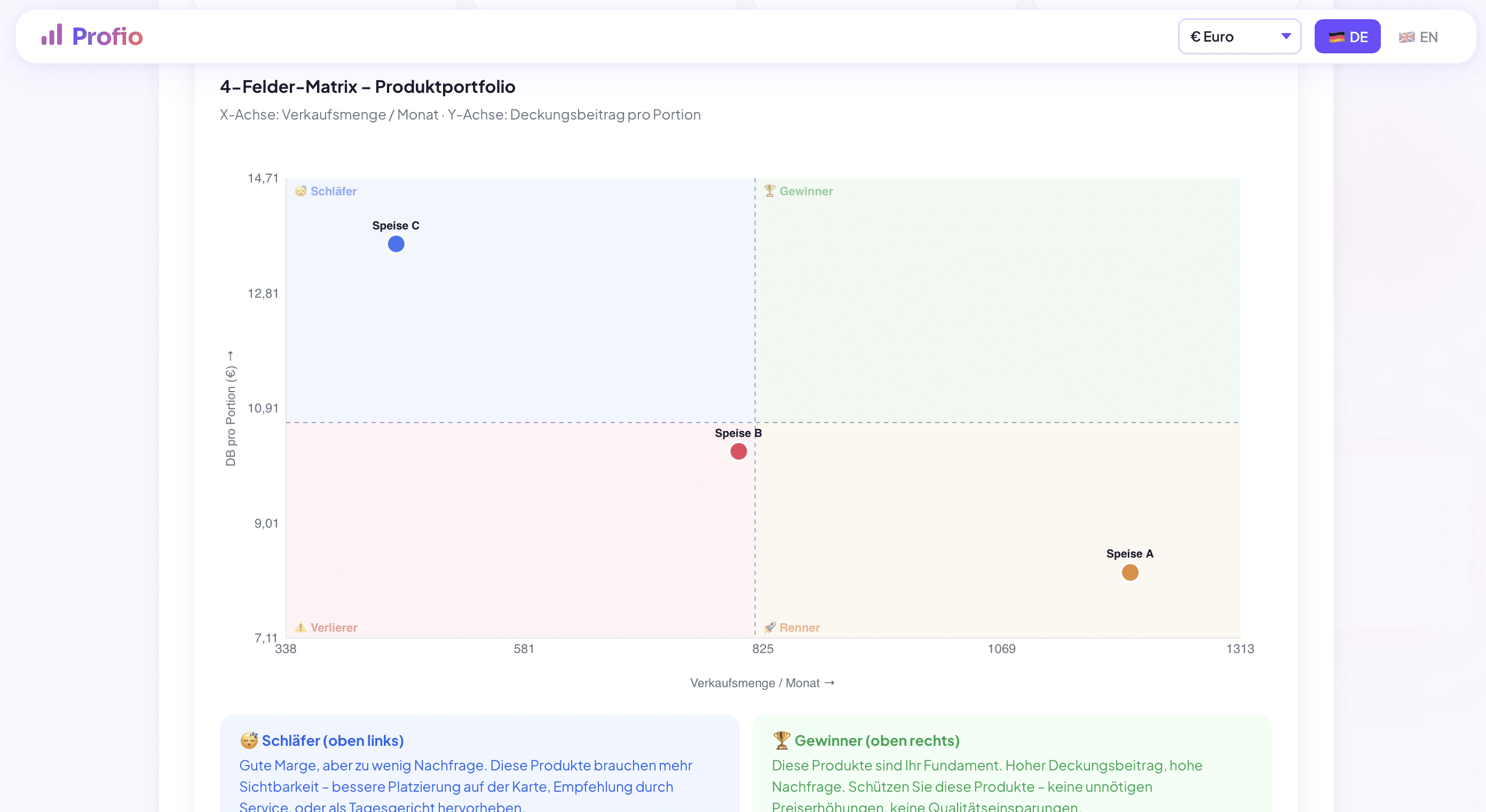1486x812 pixels.
Task: Click the Verkaufsmenge / Monat axis title
Action: coord(763,683)
